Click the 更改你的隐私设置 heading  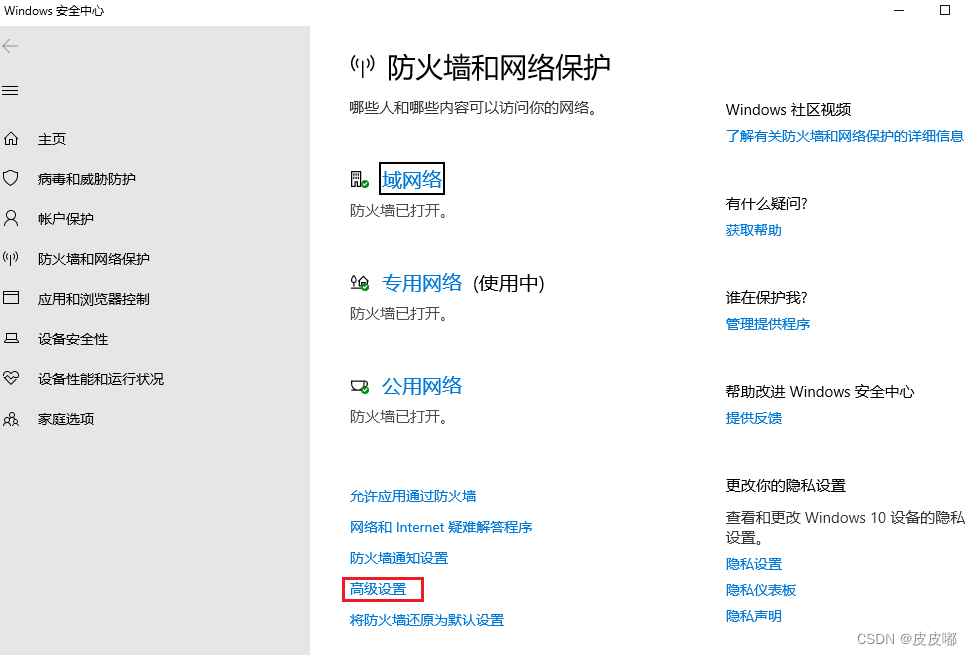click(785, 485)
